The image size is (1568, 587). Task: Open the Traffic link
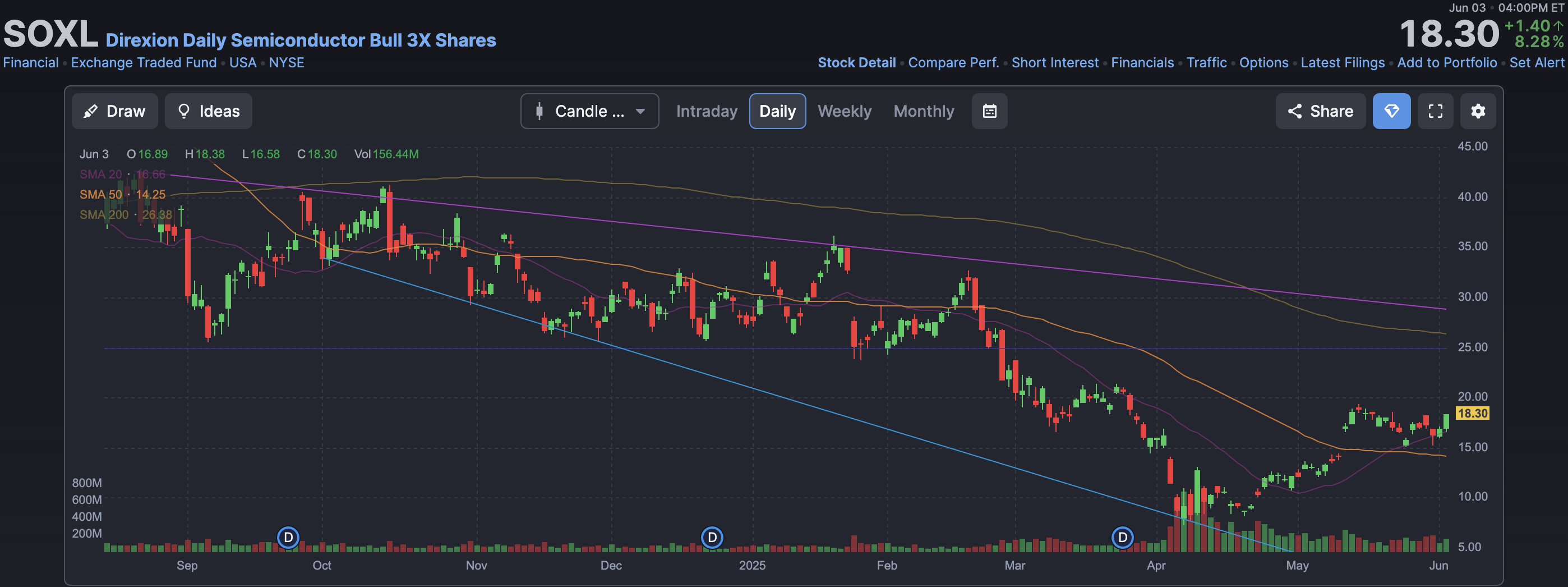pos(1206,63)
